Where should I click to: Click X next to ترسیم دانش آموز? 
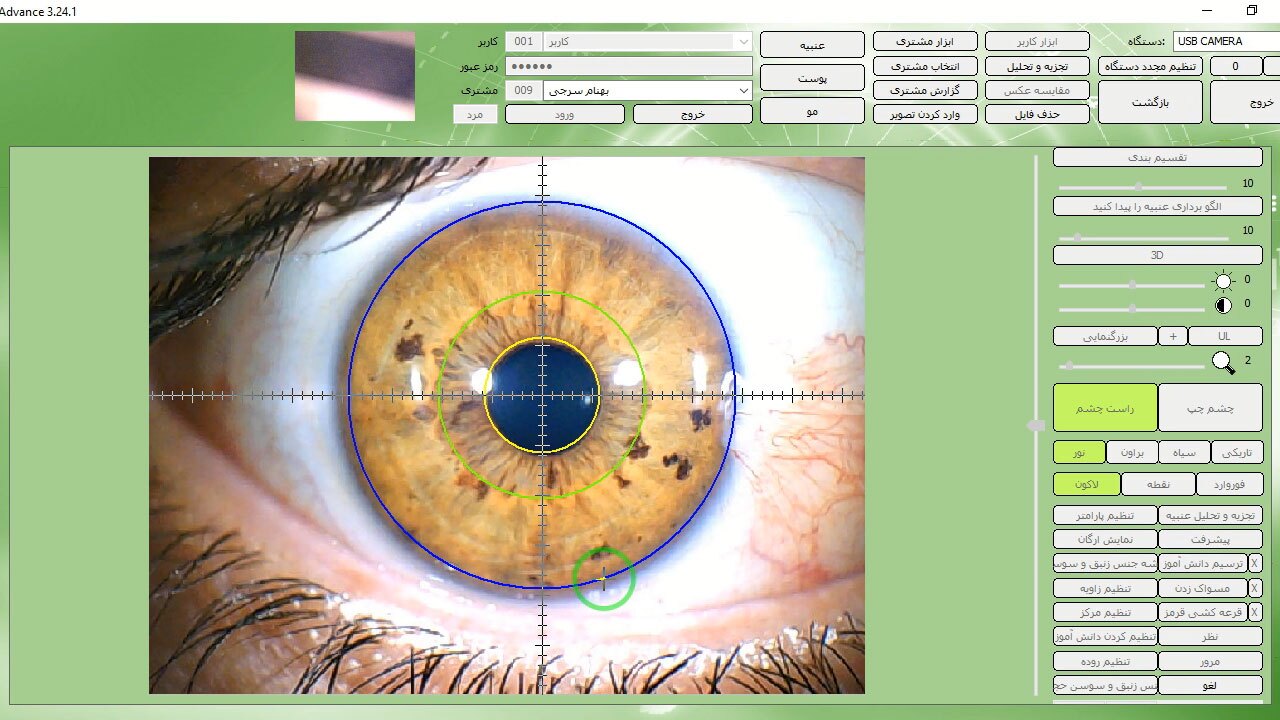1255,563
